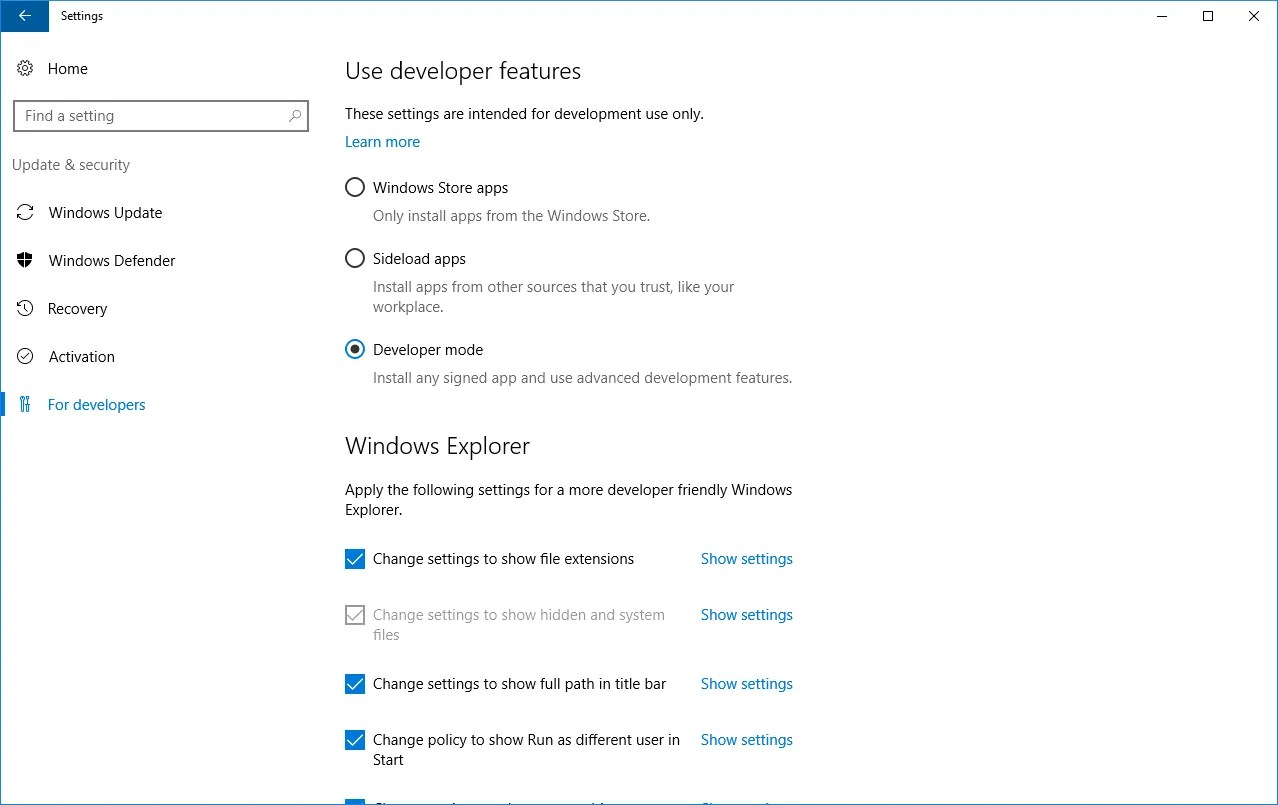The height and width of the screenshot is (805, 1278).
Task: Uncheck the show file extensions checkbox
Action: click(355, 559)
